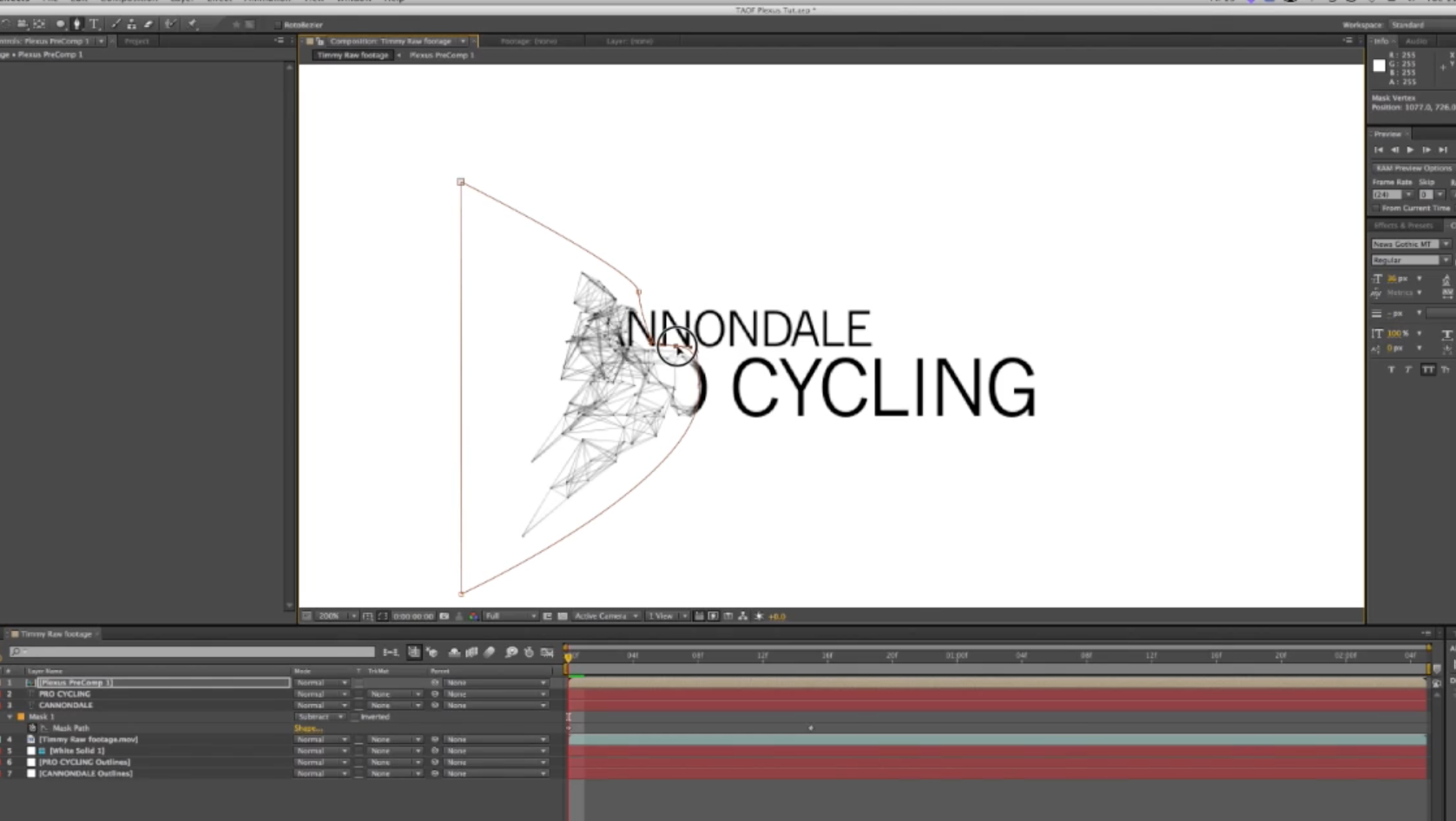Reset exposure in the viewer
The height and width of the screenshot is (821, 1456).
point(759,616)
